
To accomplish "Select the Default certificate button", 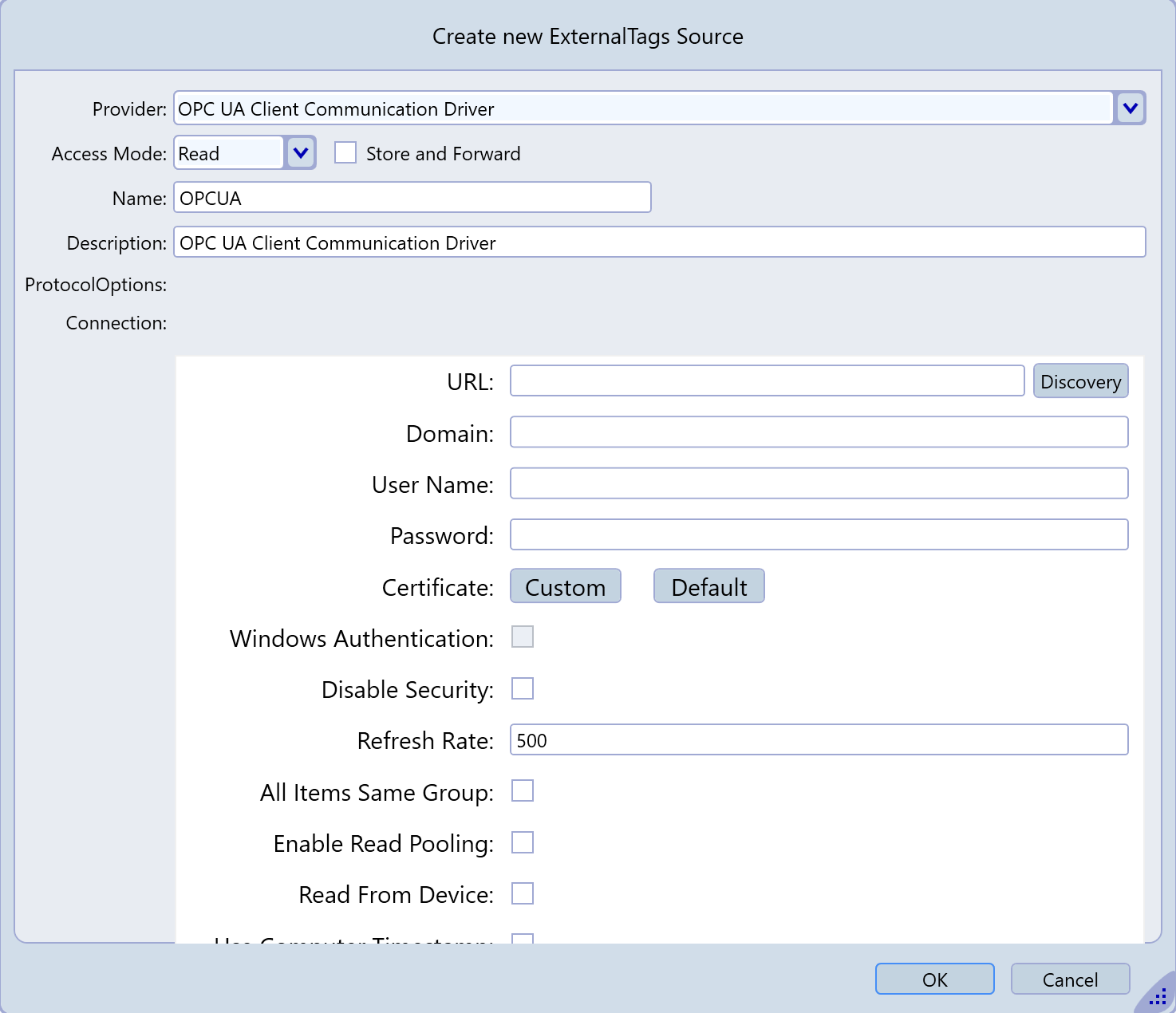I will [x=708, y=587].
